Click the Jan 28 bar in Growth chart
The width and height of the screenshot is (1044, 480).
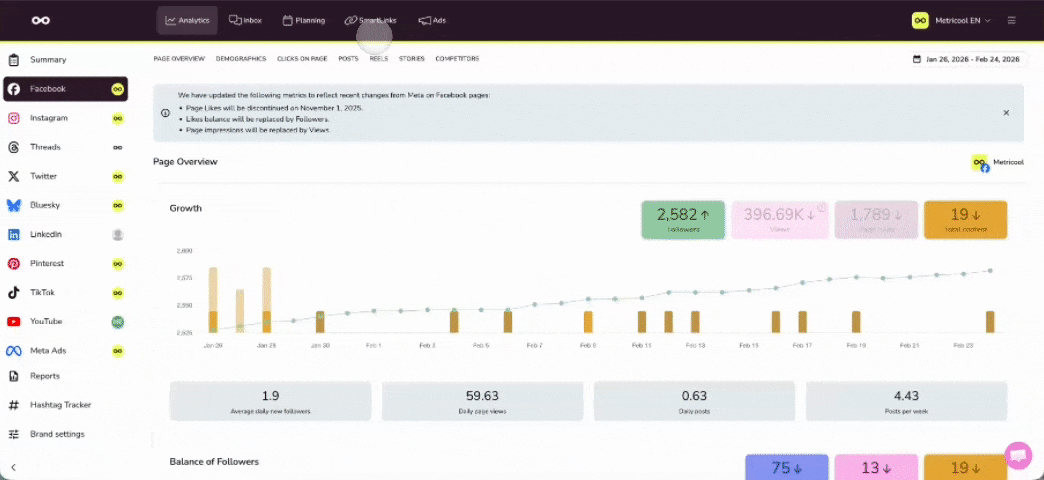pos(212,300)
